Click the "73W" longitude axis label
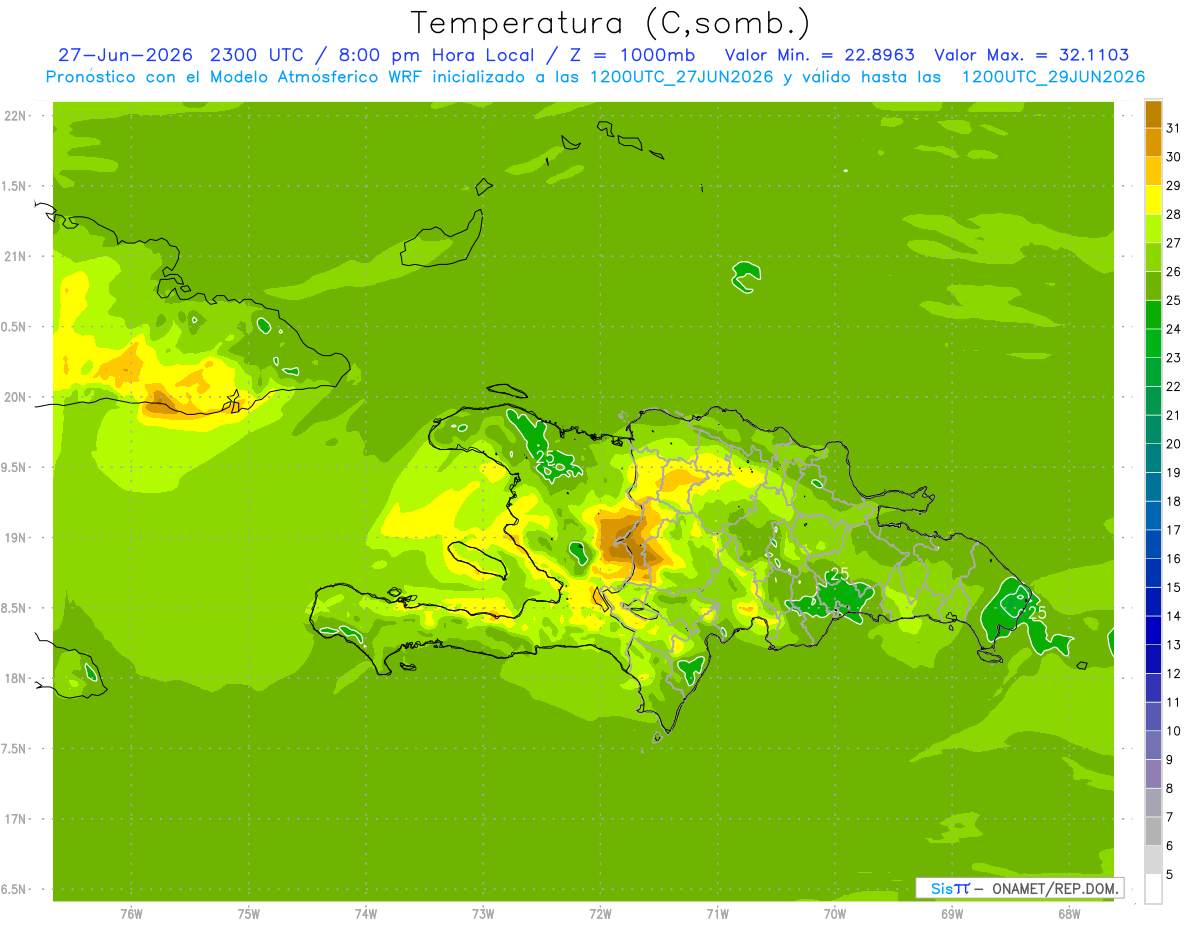1200x927 pixels. click(x=483, y=913)
